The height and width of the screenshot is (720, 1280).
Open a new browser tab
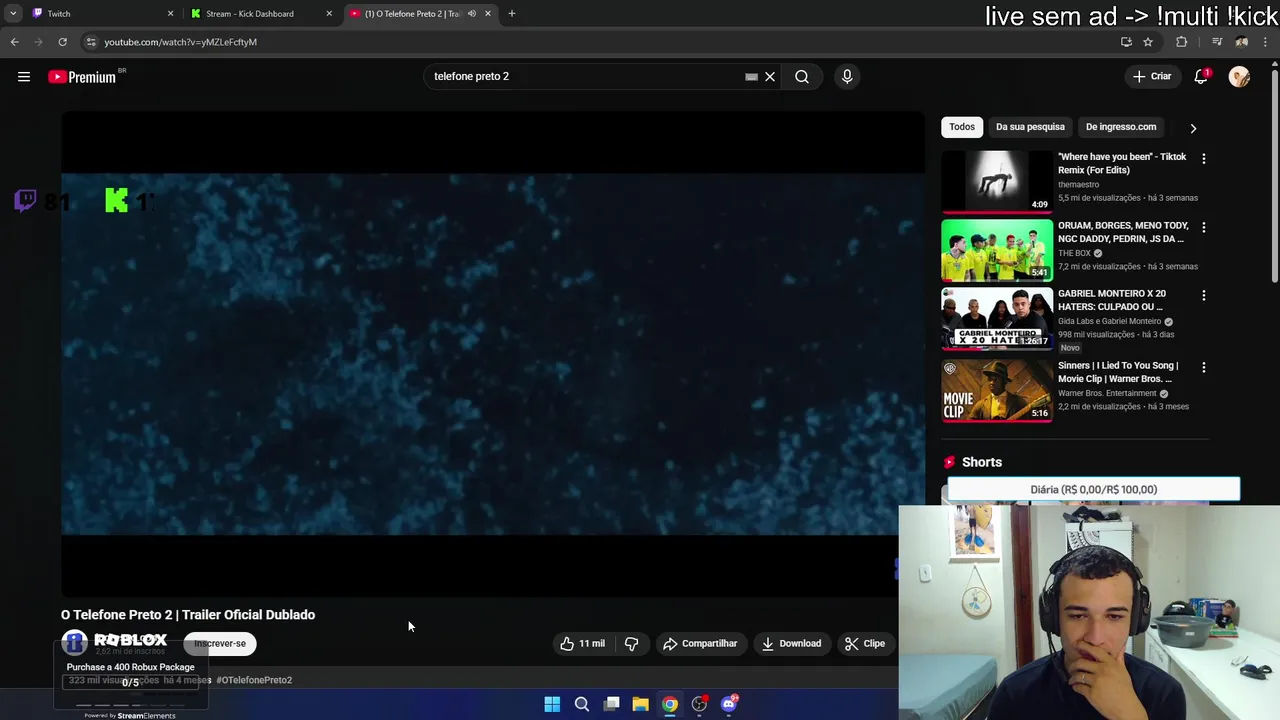[512, 13]
